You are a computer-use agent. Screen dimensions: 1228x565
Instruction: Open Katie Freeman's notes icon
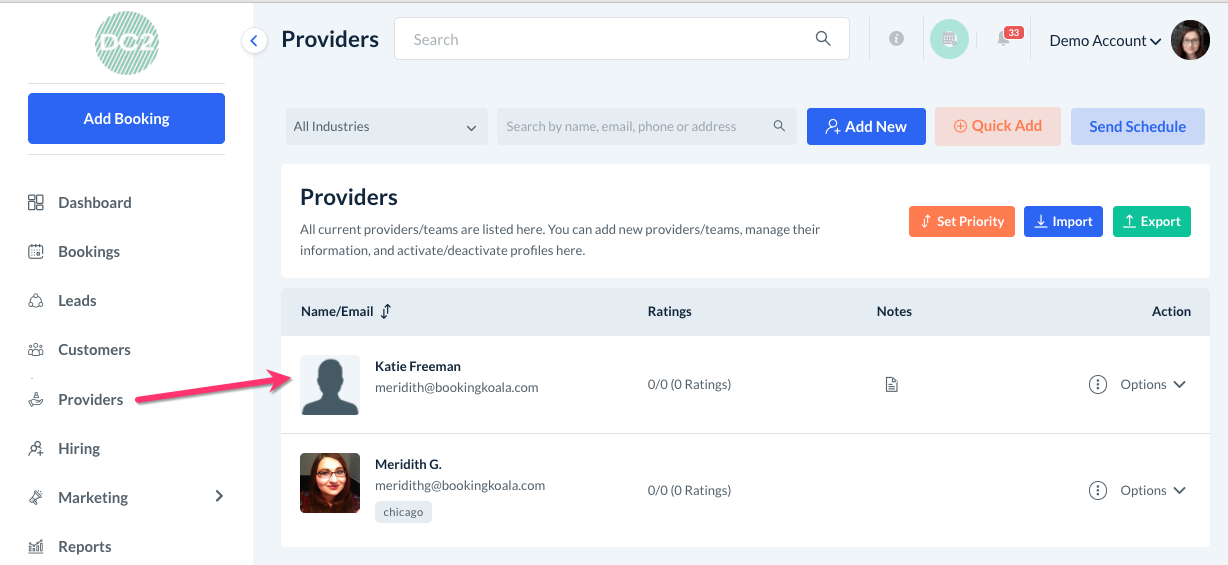(x=892, y=385)
